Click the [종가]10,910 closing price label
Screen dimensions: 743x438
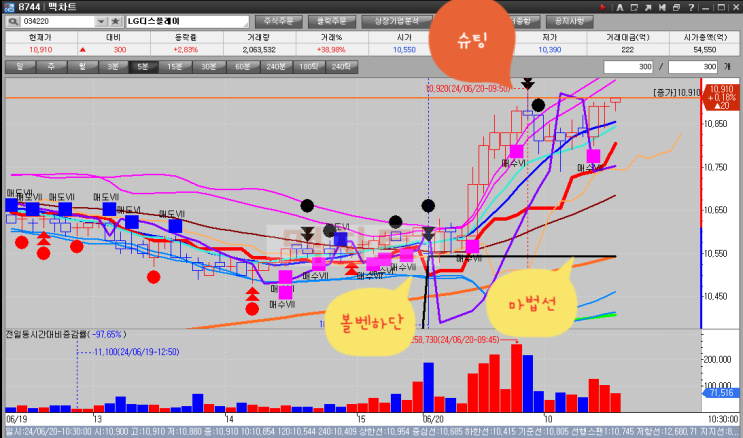tap(676, 93)
